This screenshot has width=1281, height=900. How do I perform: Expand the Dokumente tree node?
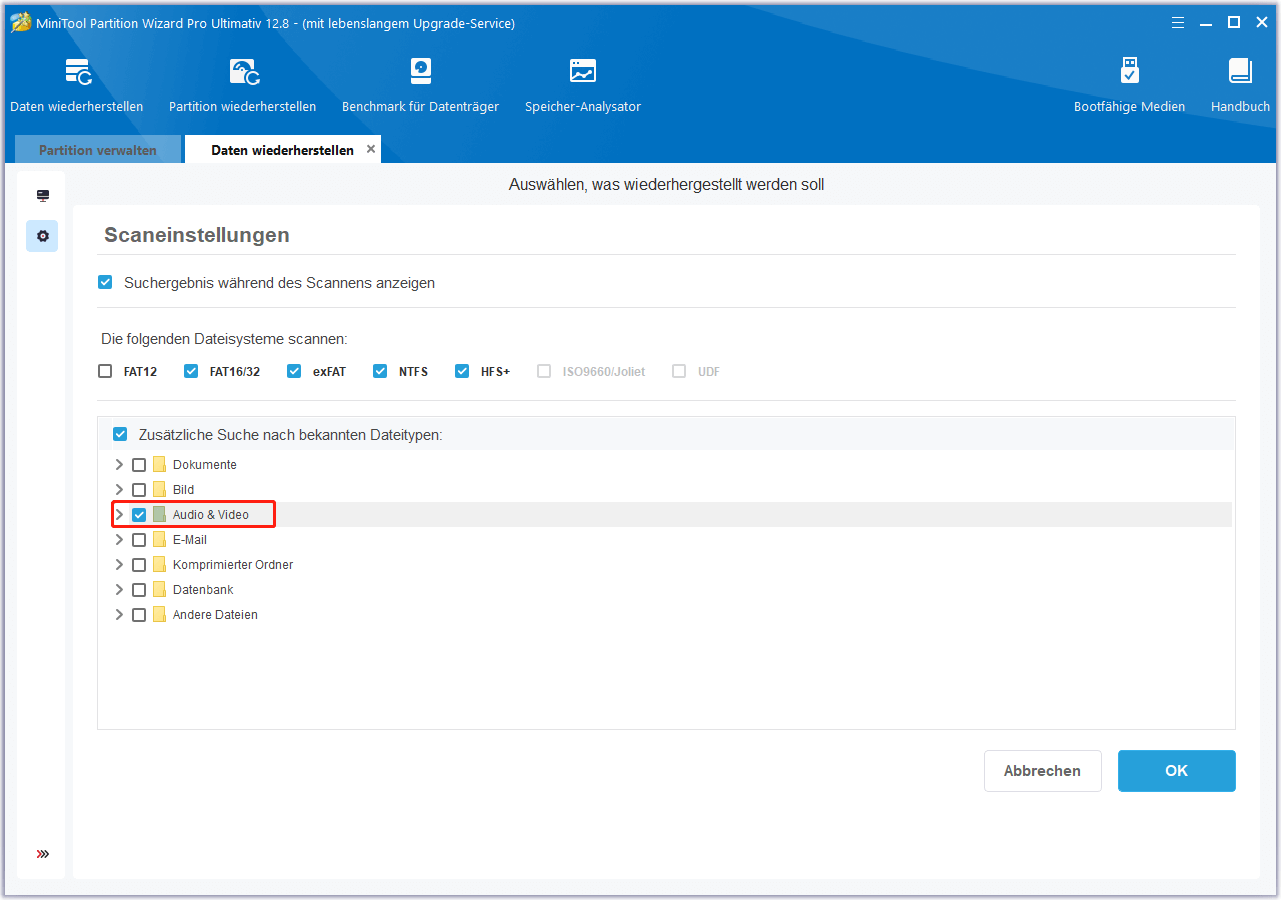(119, 465)
